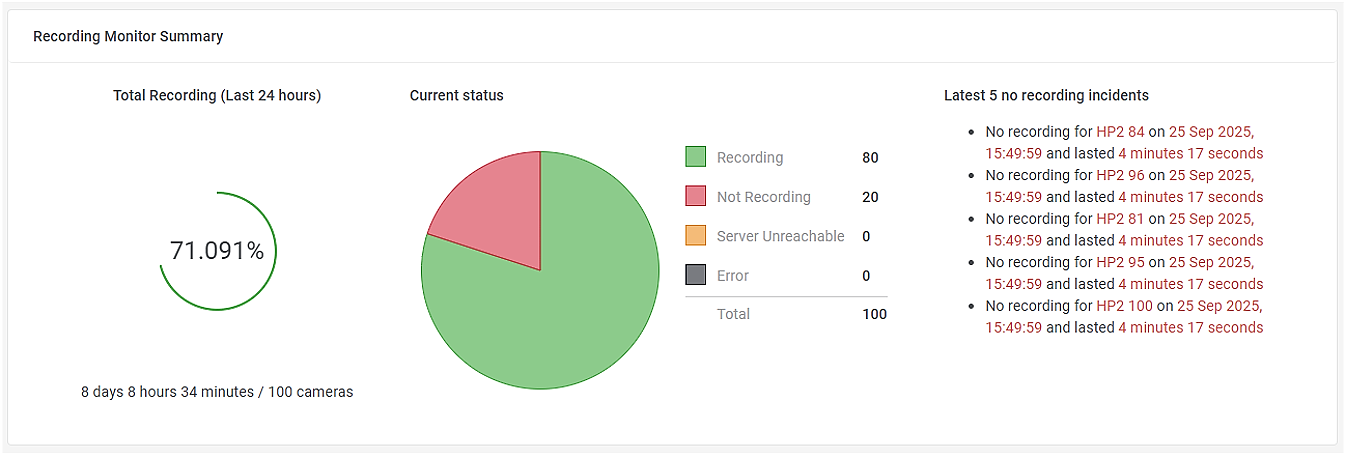Click the Error legend label

tap(733, 275)
